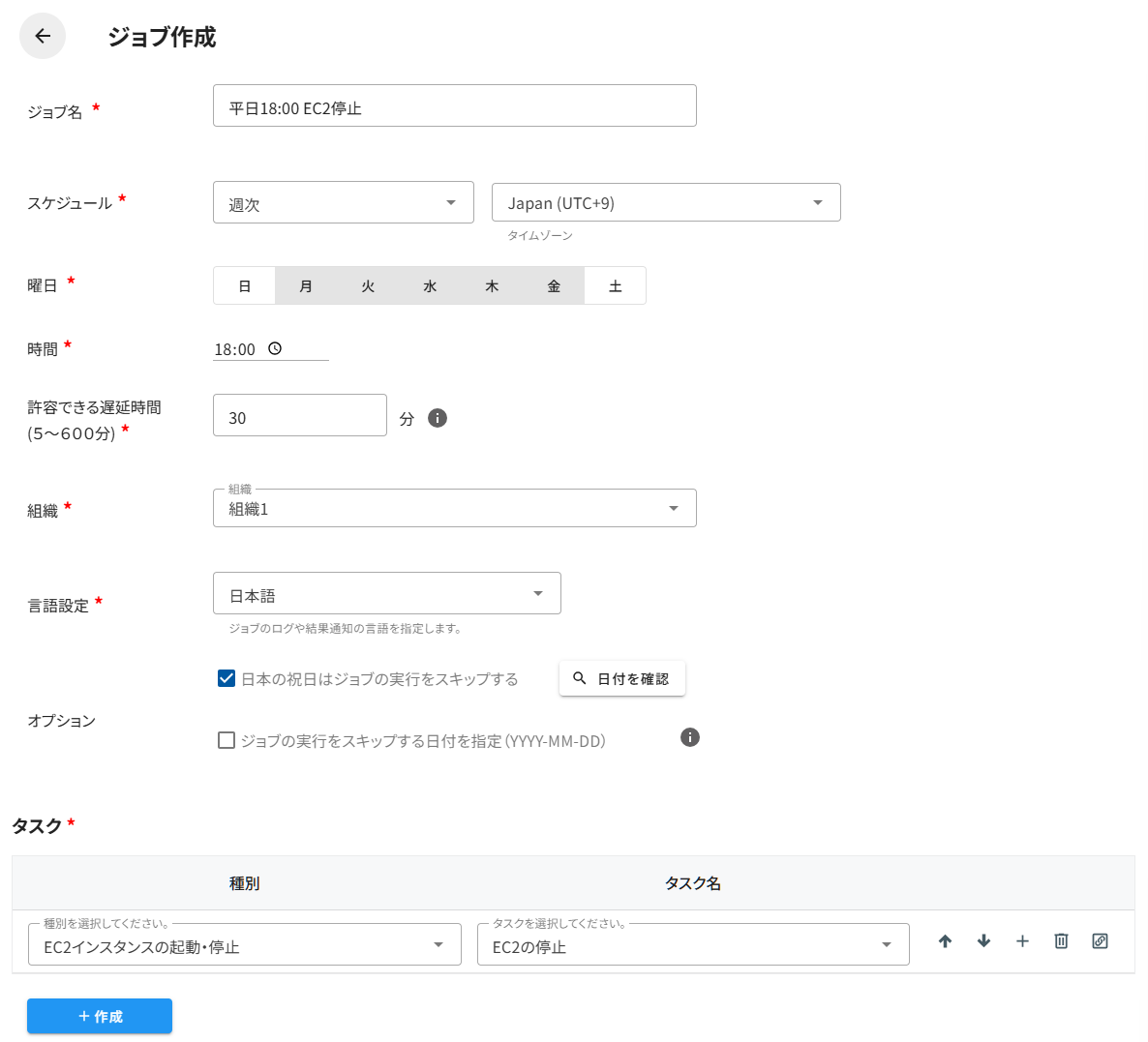Enable ジョブの実行をスキップする日付を指定 checkbox
The image size is (1148, 1042).
227,740
